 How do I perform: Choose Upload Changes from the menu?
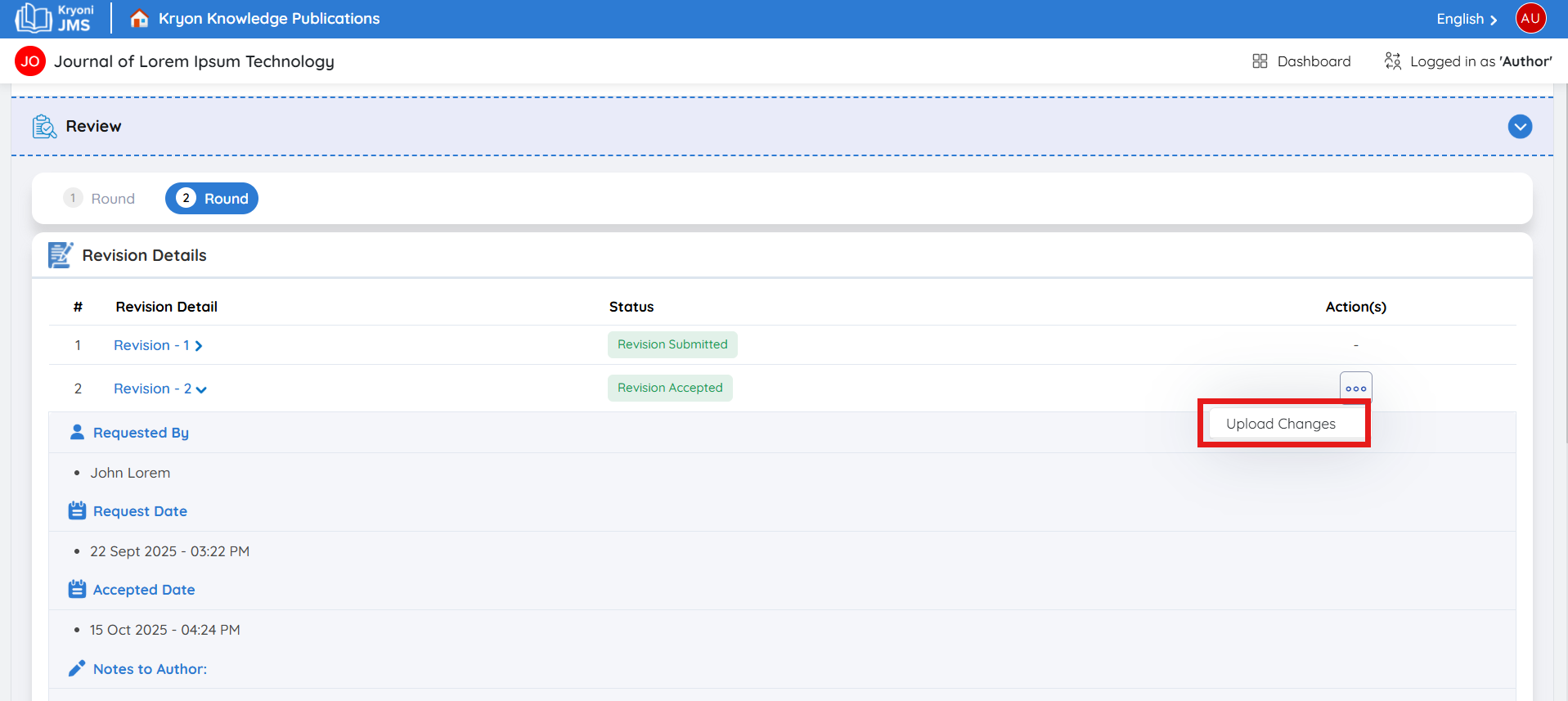tap(1280, 424)
